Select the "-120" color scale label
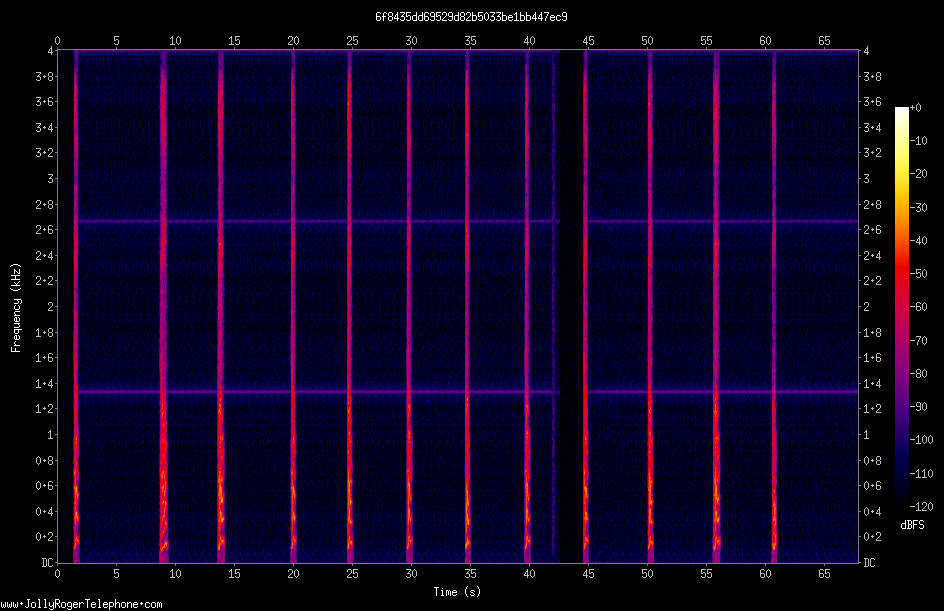 (x=922, y=507)
